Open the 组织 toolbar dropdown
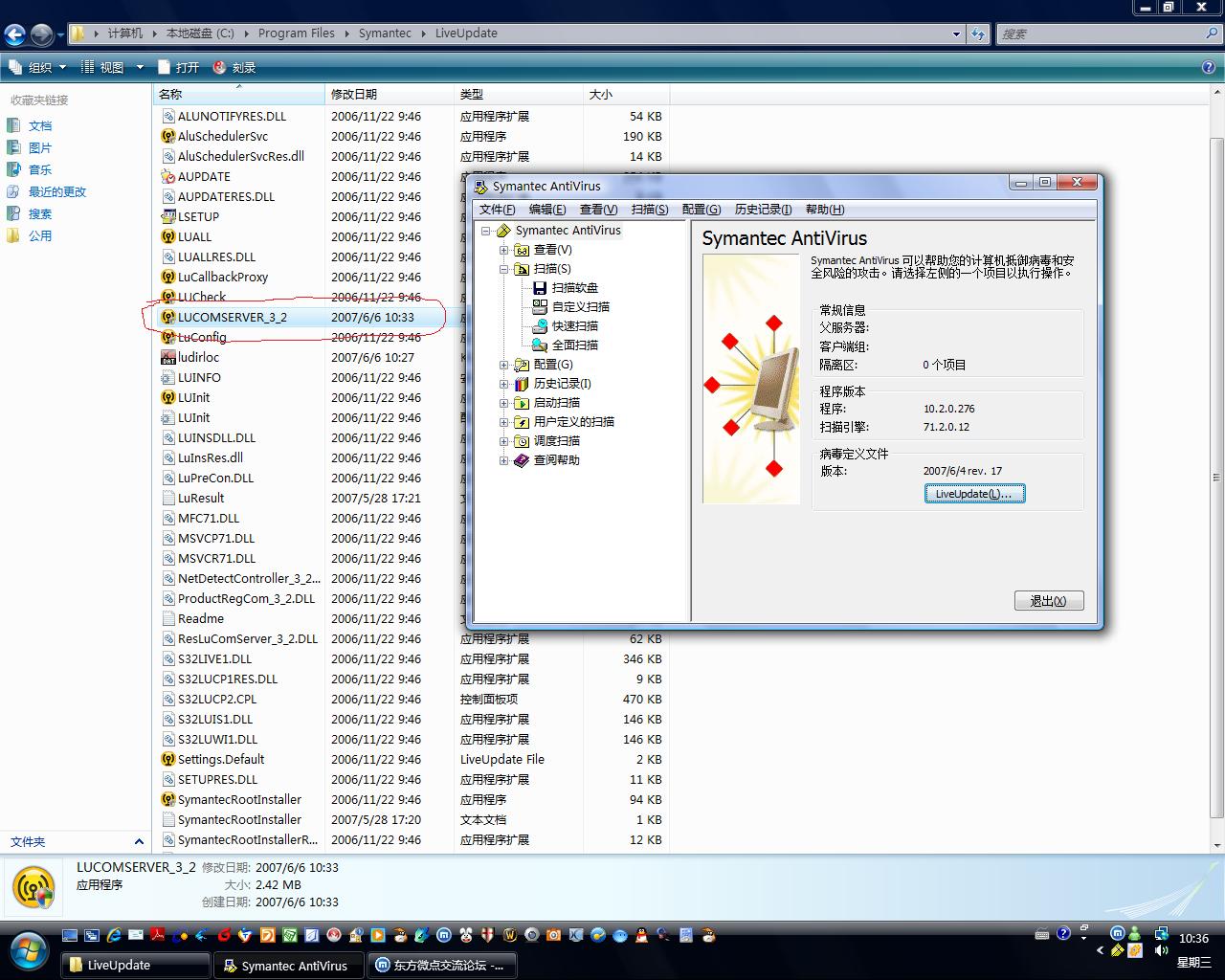 coord(37,67)
